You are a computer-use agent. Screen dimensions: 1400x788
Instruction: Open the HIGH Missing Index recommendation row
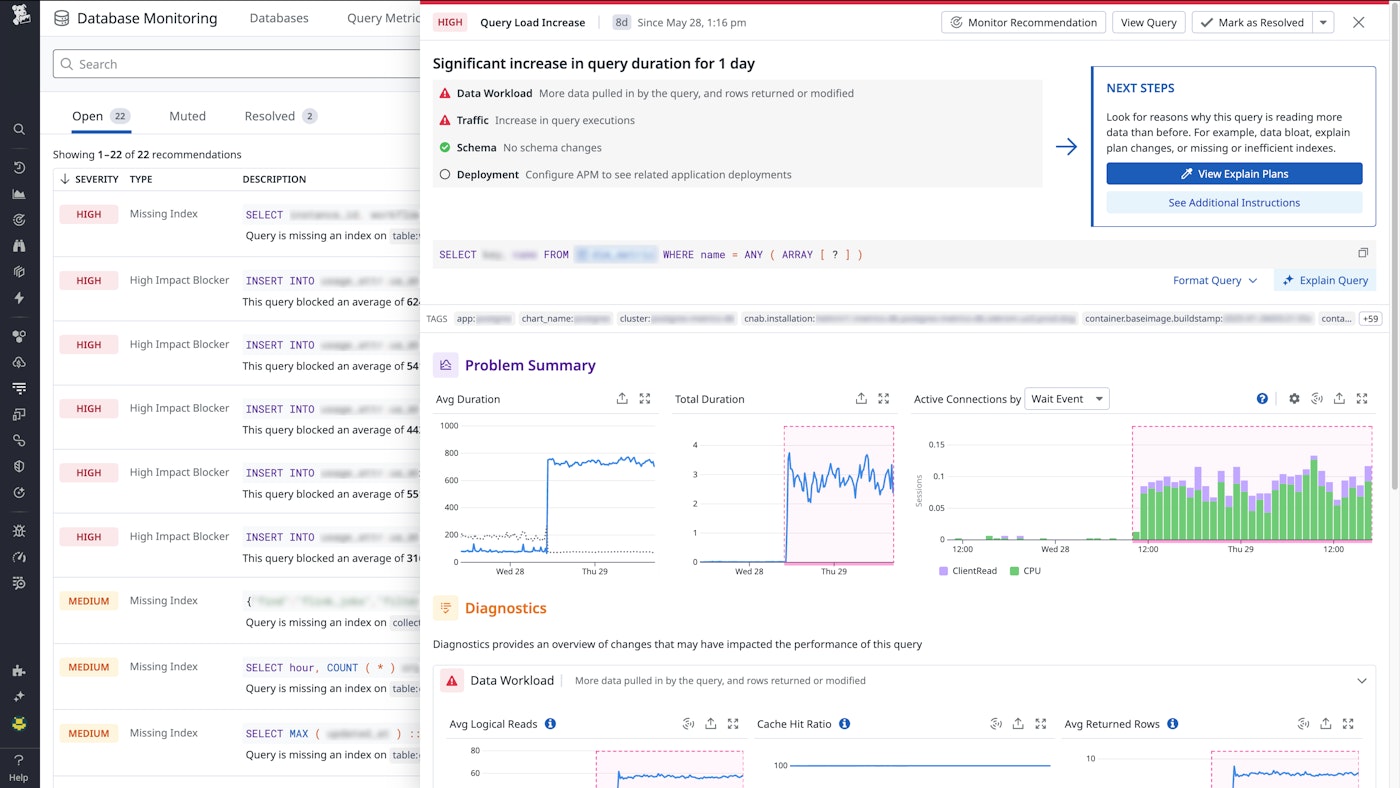[x=236, y=224]
